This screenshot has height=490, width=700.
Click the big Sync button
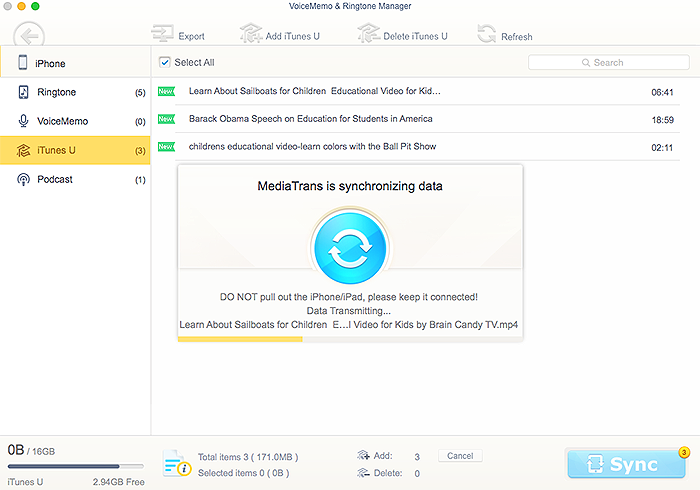click(x=626, y=464)
